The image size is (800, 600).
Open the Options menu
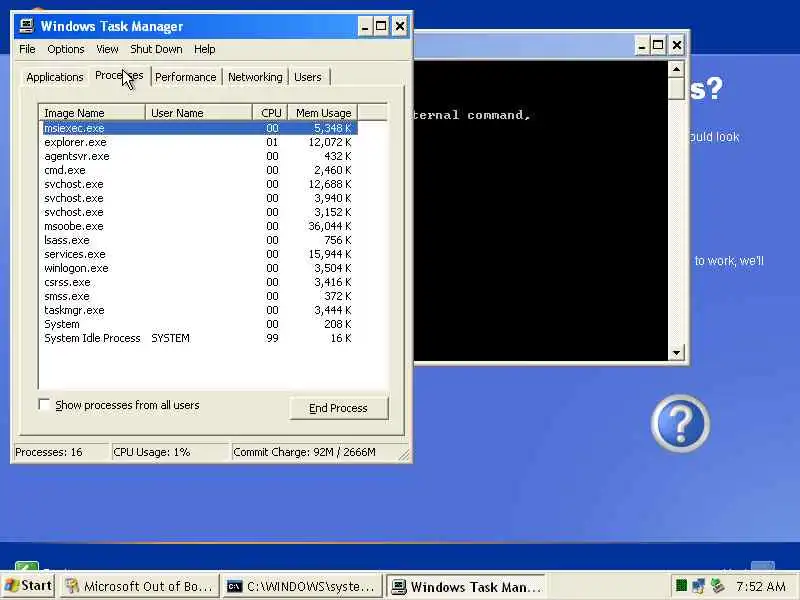click(x=65, y=49)
